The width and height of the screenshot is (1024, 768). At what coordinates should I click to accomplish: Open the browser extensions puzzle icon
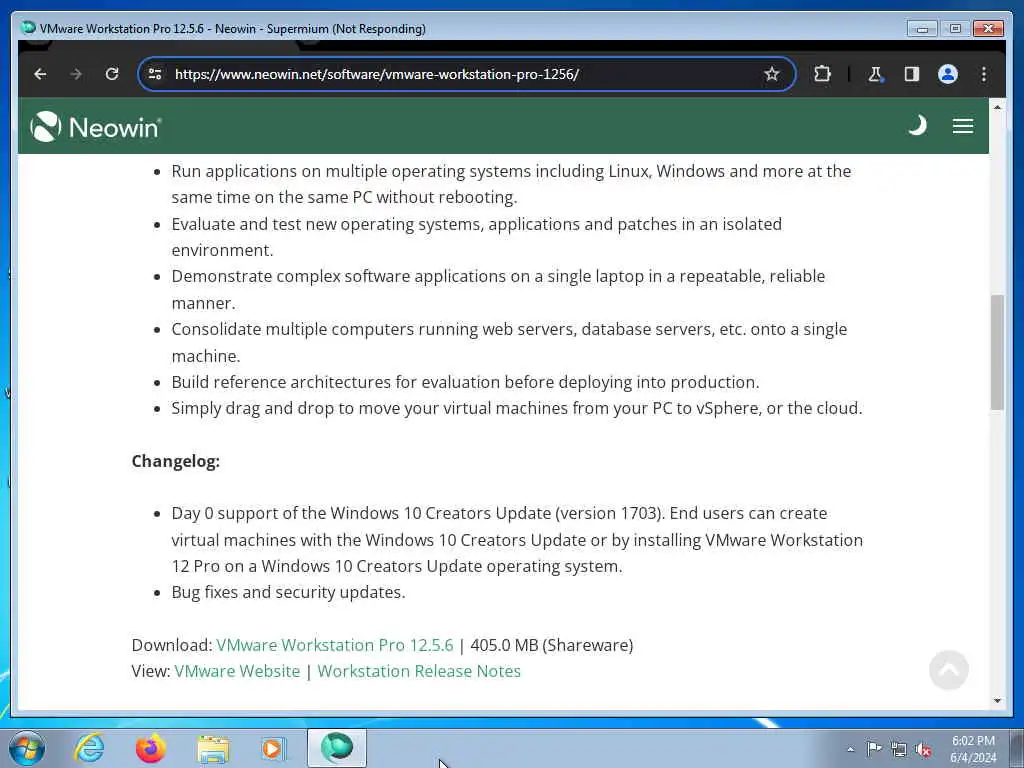[x=822, y=74]
